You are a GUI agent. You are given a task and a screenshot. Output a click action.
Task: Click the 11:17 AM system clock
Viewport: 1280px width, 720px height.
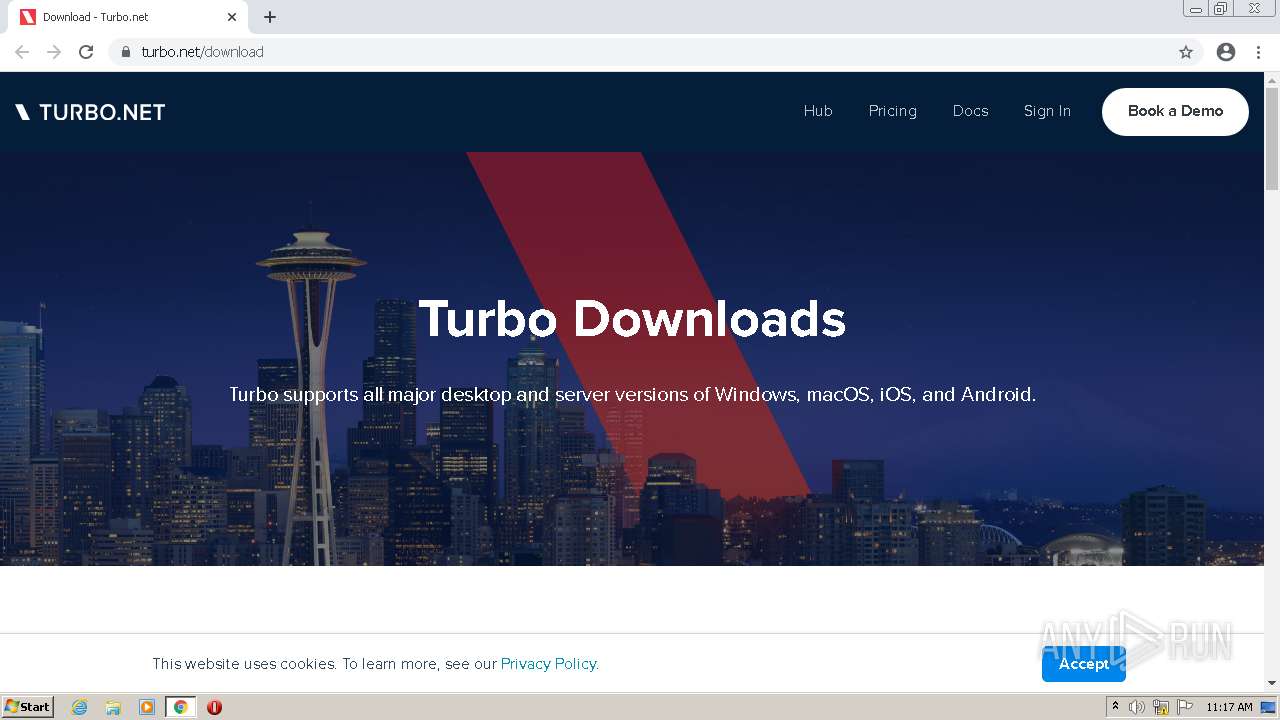tap(1229, 707)
